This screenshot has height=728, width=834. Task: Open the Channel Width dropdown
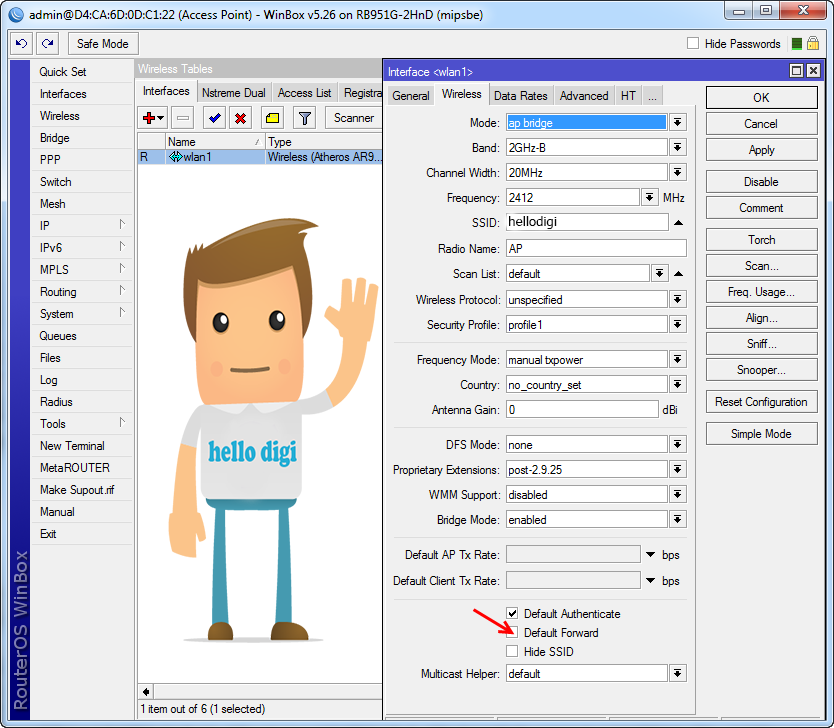(x=677, y=173)
